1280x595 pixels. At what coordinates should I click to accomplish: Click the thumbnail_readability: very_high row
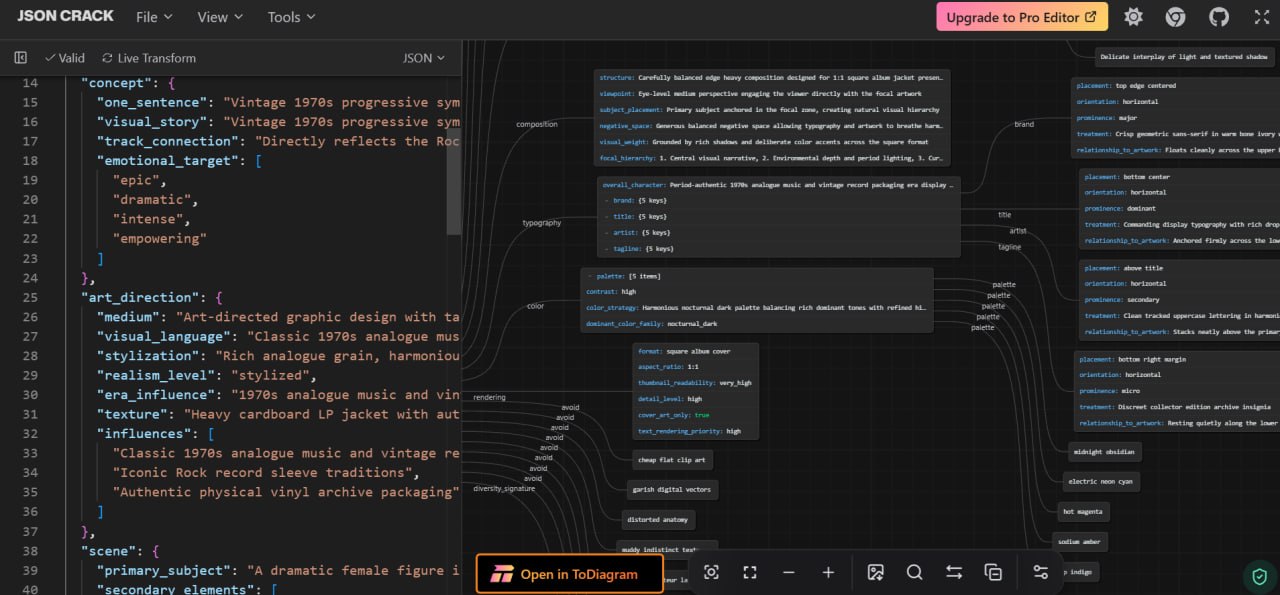point(696,383)
